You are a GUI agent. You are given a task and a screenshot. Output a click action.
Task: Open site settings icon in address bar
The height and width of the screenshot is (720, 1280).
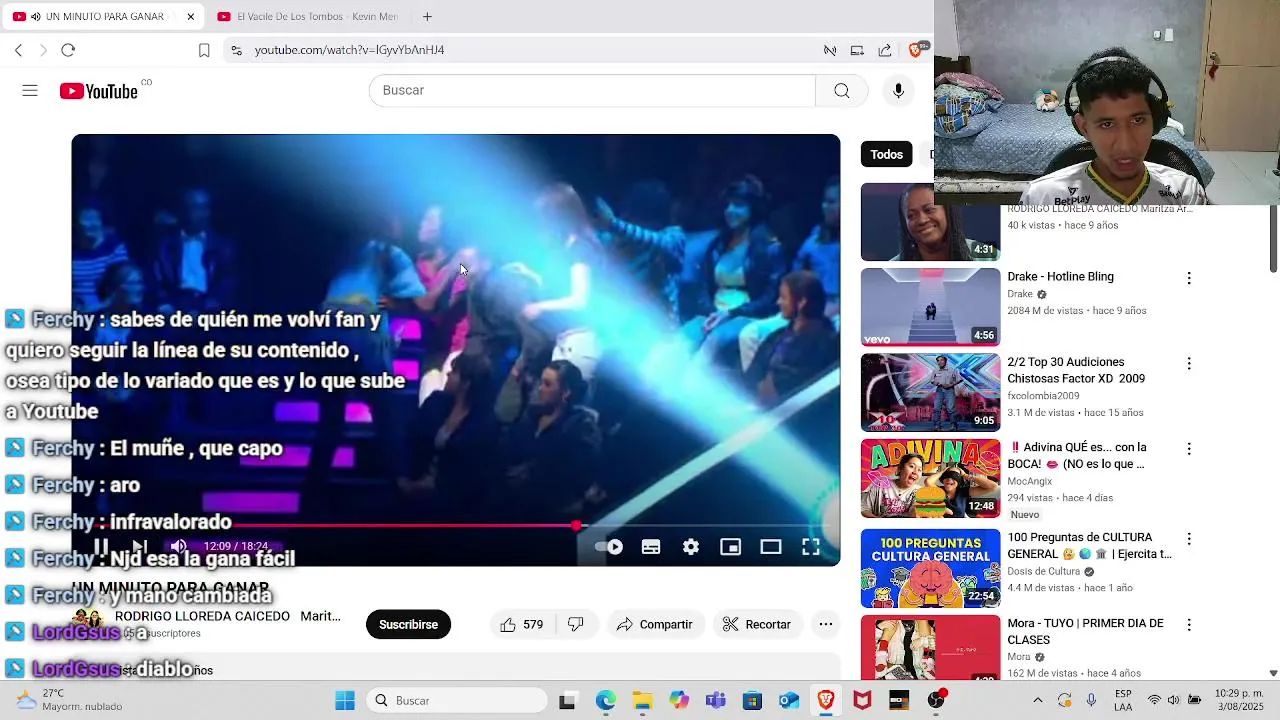click(x=235, y=50)
